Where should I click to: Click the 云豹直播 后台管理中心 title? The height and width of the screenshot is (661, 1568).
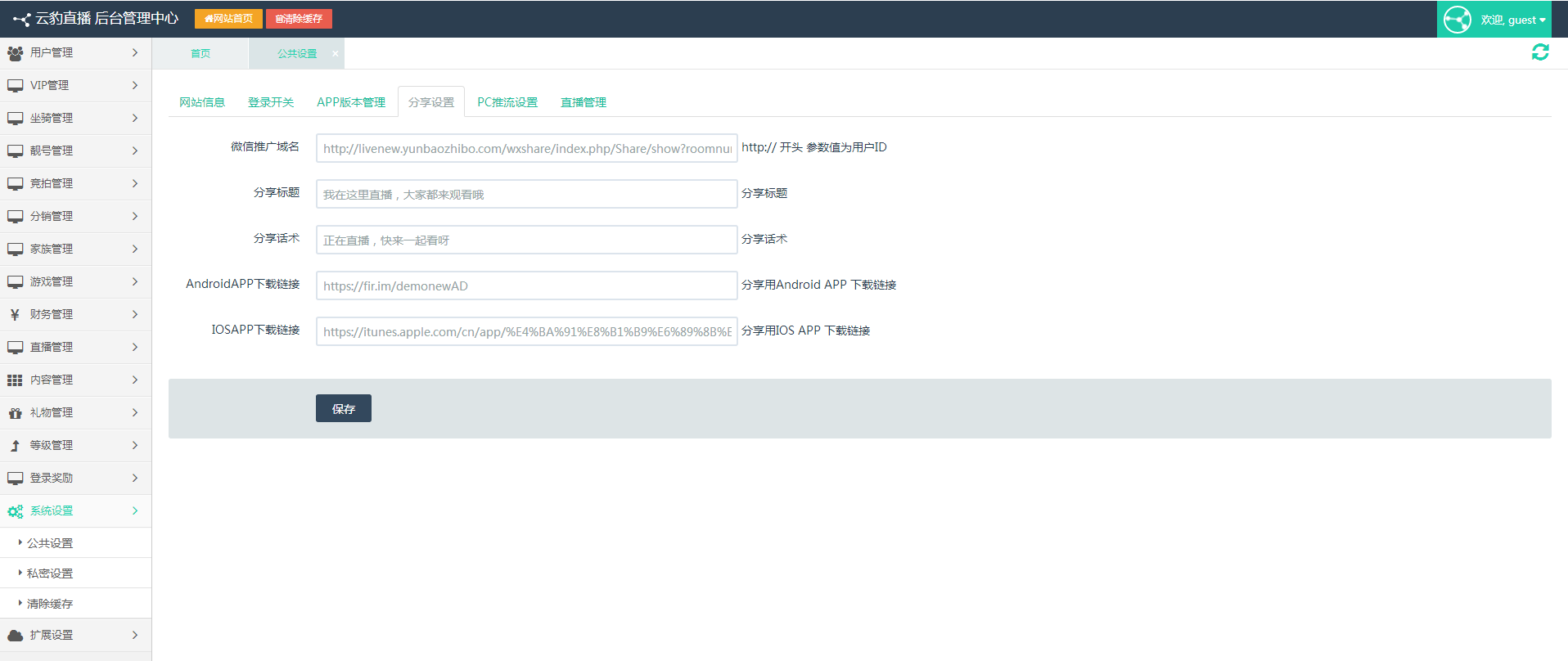point(106,19)
